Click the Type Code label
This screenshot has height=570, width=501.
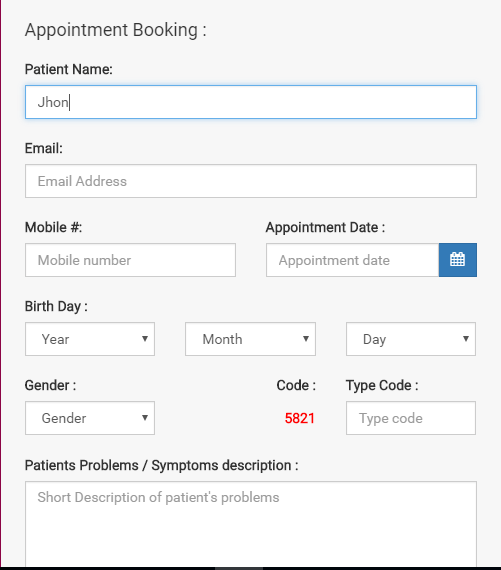click(x=382, y=386)
